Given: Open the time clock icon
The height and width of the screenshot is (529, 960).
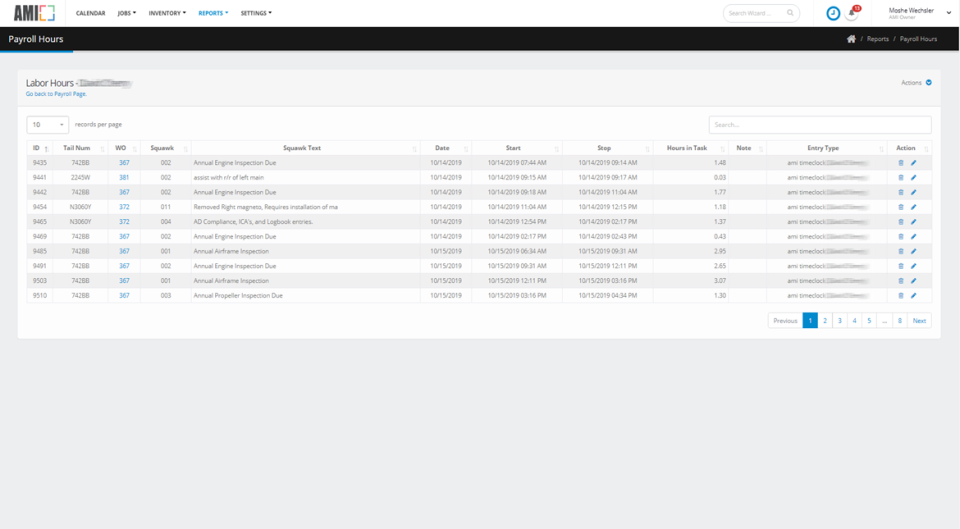Looking at the screenshot, I should [x=833, y=13].
